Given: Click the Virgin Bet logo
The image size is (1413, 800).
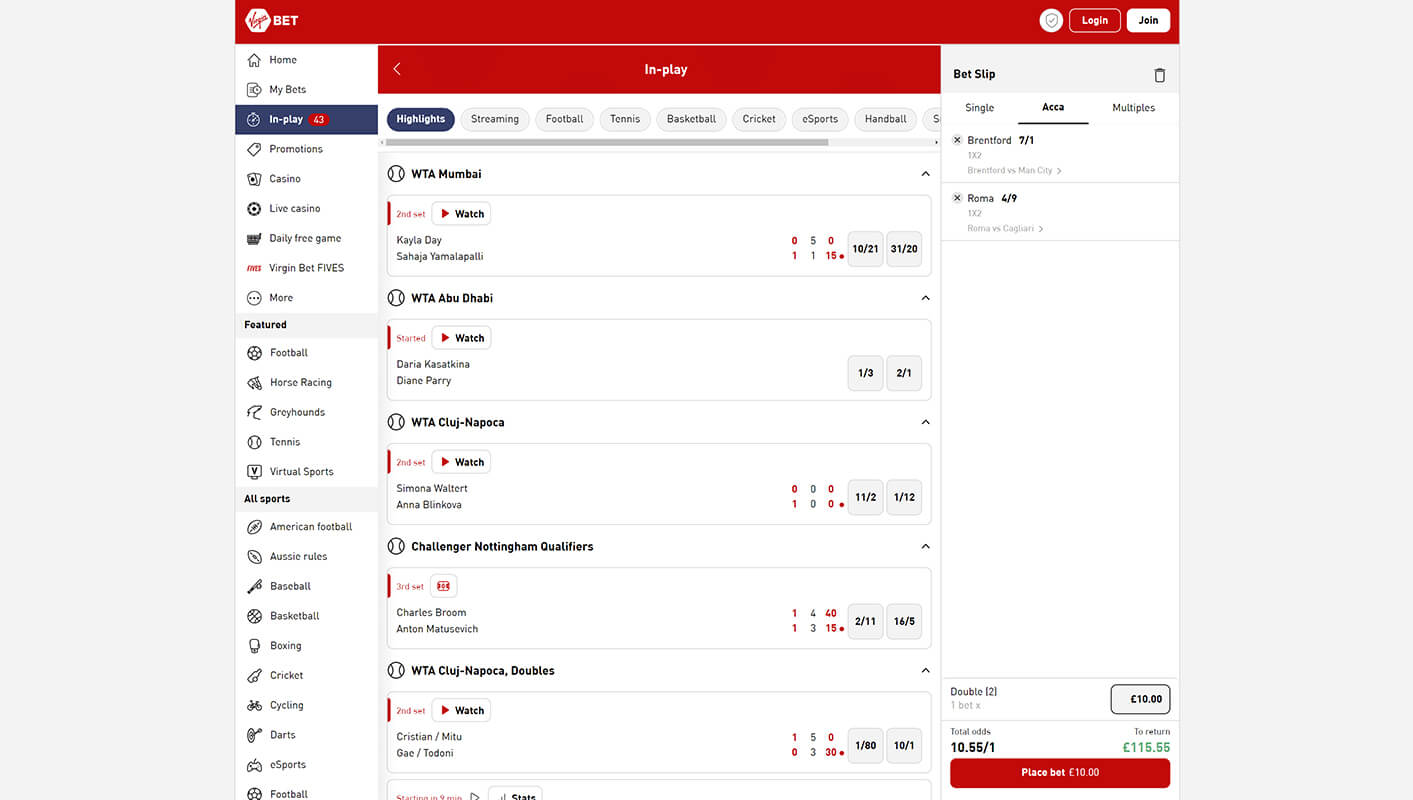Looking at the screenshot, I should click(x=271, y=20).
